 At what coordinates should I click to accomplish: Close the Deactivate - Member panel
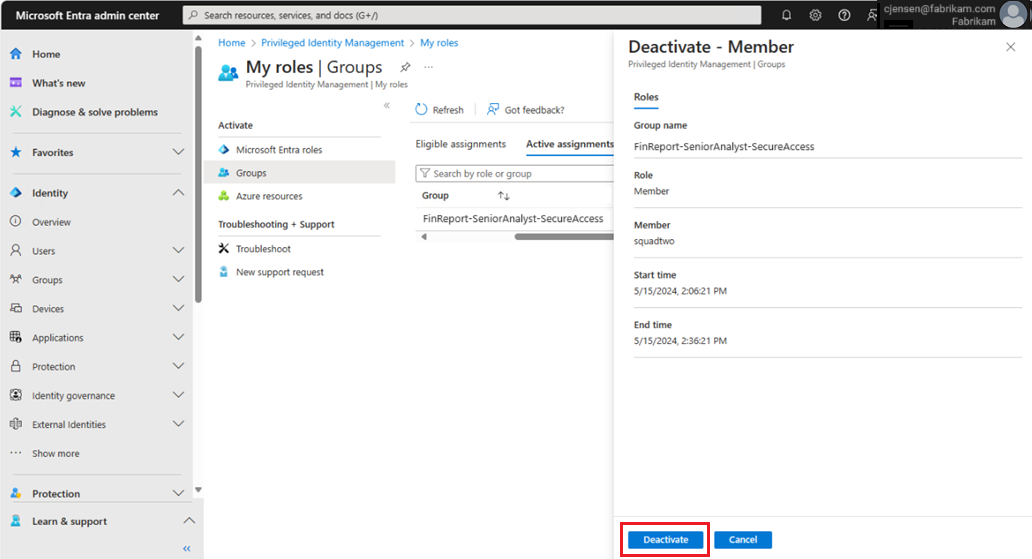pos(1009,47)
